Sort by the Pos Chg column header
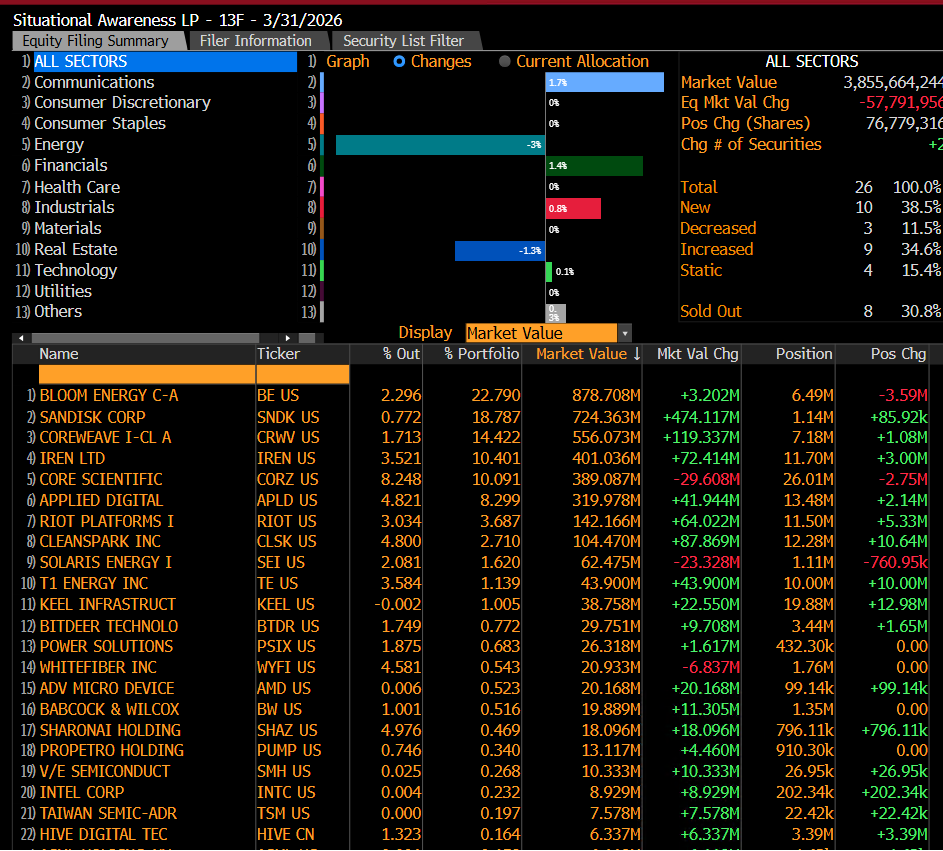The height and width of the screenshot is (851, 943). [882, 354]
